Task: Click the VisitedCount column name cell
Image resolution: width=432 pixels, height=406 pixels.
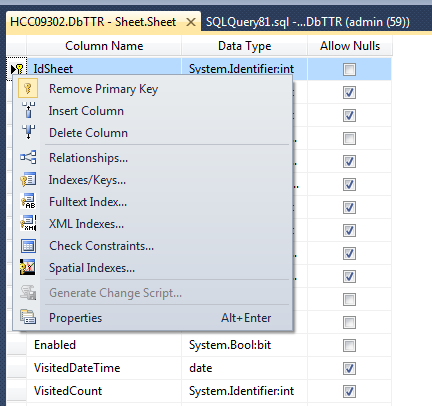Action: click(x=104, y=391)
